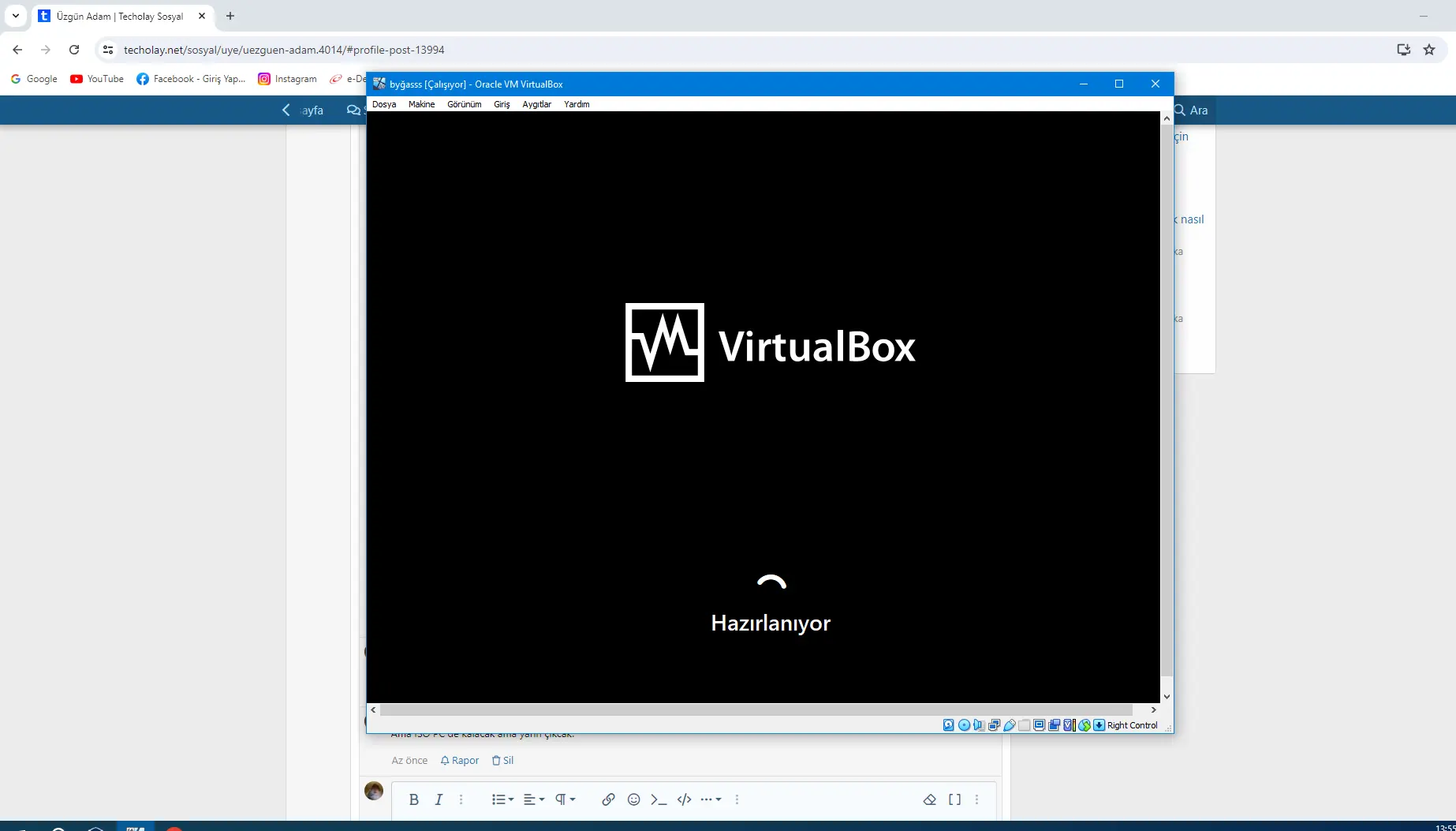Image resolution: width=1456 pixels, height=831 pixels.
Task: Bookmark this page with the star icon
Action: tap(1429, 50)
